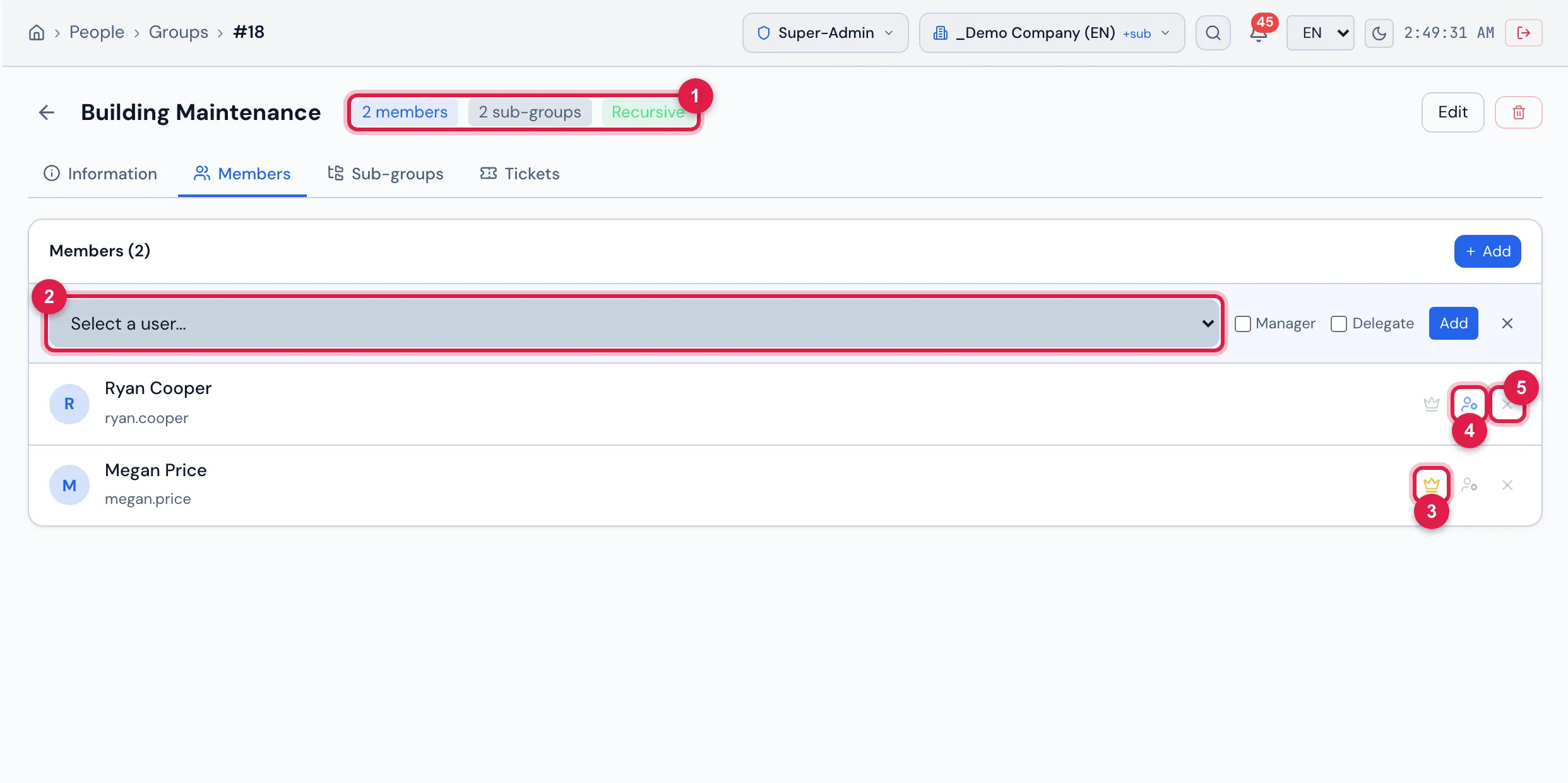Click the back arrow beside Building Maintenance
This screenshot has height=783, width=1568.
(x=46, y=112)
